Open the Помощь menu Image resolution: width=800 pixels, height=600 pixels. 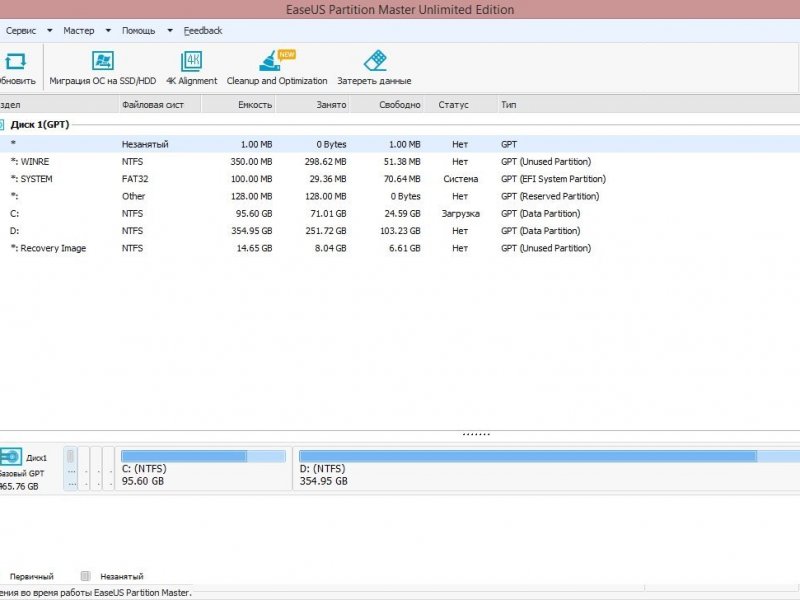(138, 31)
